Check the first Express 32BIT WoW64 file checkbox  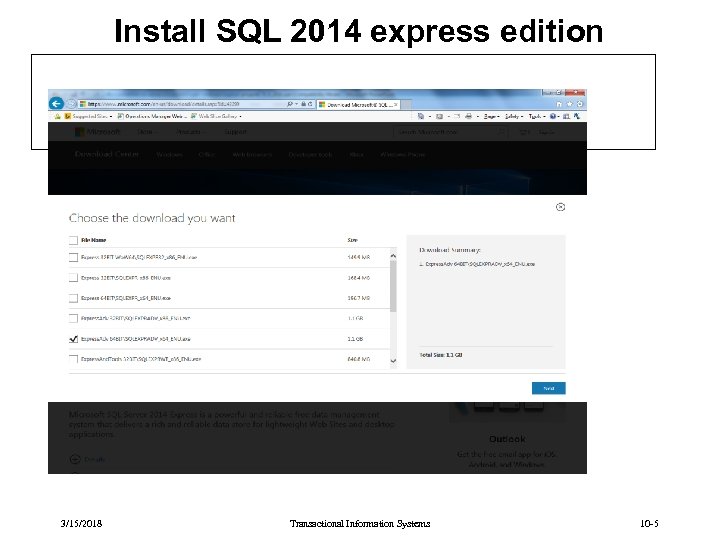point(73,257)
